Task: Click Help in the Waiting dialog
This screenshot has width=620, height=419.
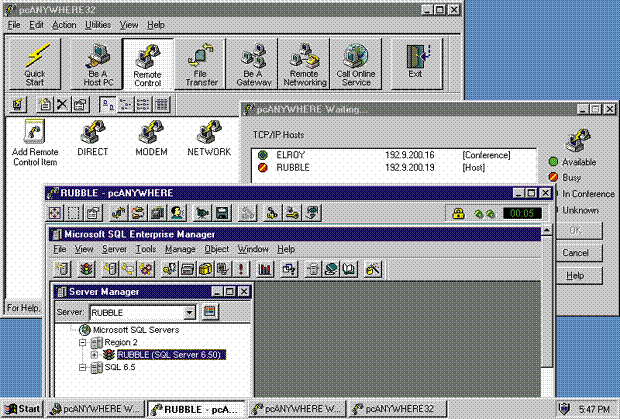Action: click(575, 276)
